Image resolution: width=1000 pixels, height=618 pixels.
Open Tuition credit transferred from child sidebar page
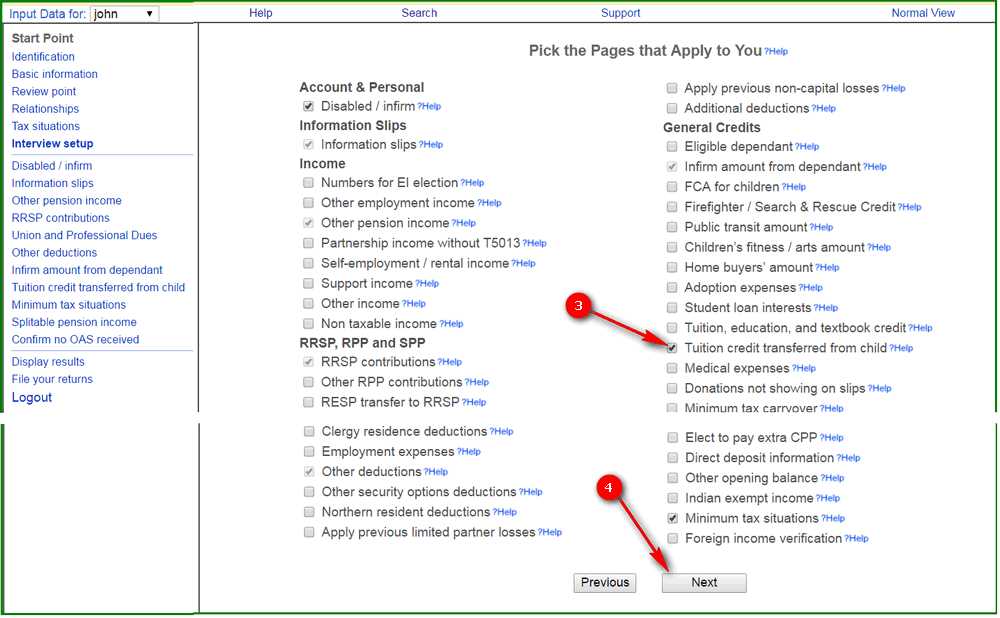(98, 287)
